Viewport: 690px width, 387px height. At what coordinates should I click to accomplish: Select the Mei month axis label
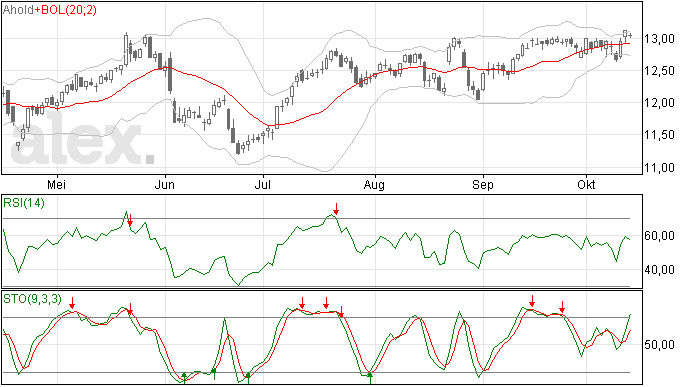pos(56,185)
